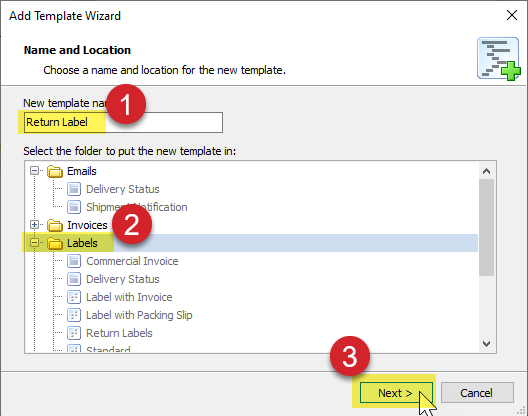Screen dimensions: 528x416
Task: Click the scroll down arrow in folder list
Action: point(486,344)
